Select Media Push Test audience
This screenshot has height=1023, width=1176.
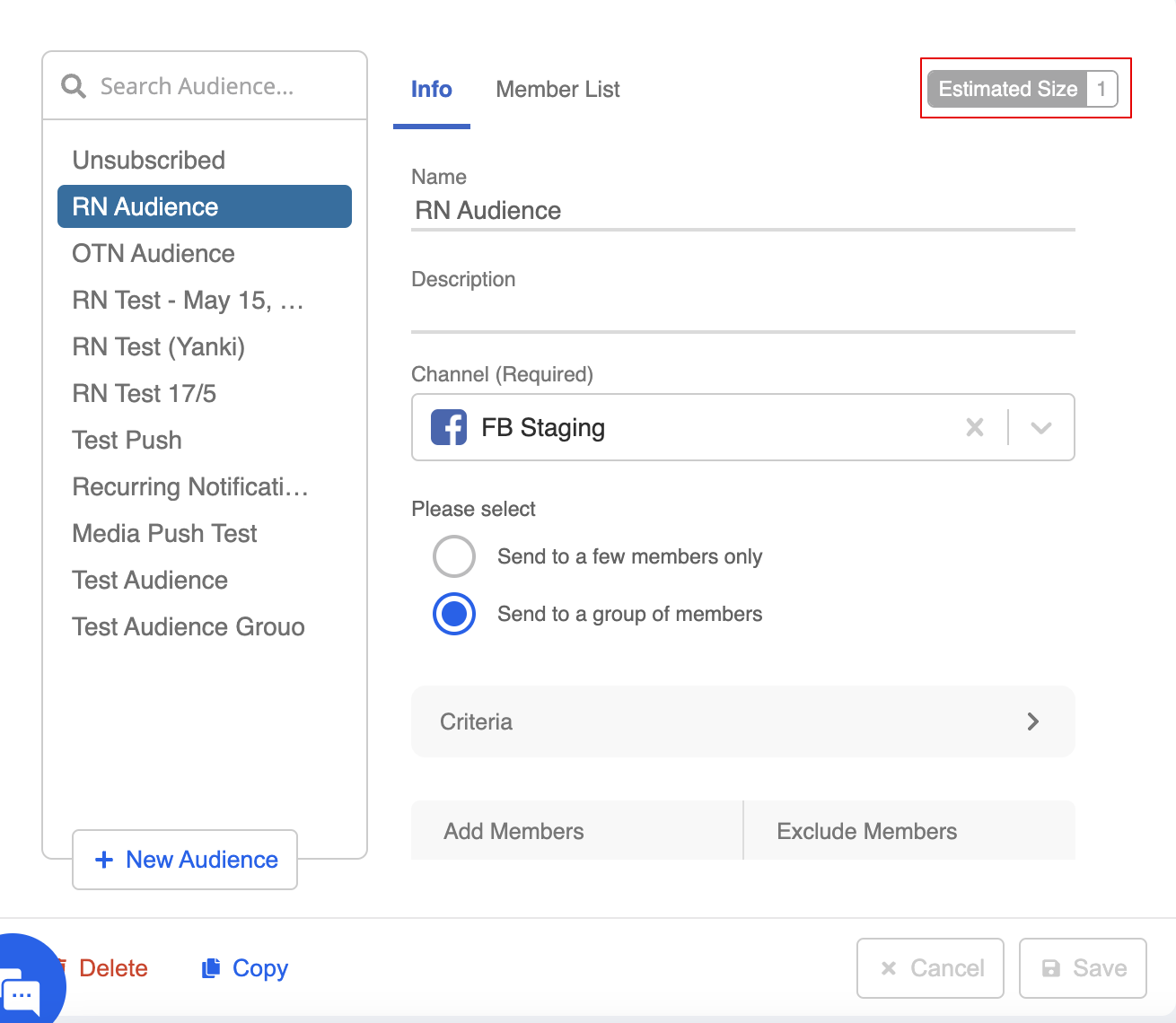[205, 533]
